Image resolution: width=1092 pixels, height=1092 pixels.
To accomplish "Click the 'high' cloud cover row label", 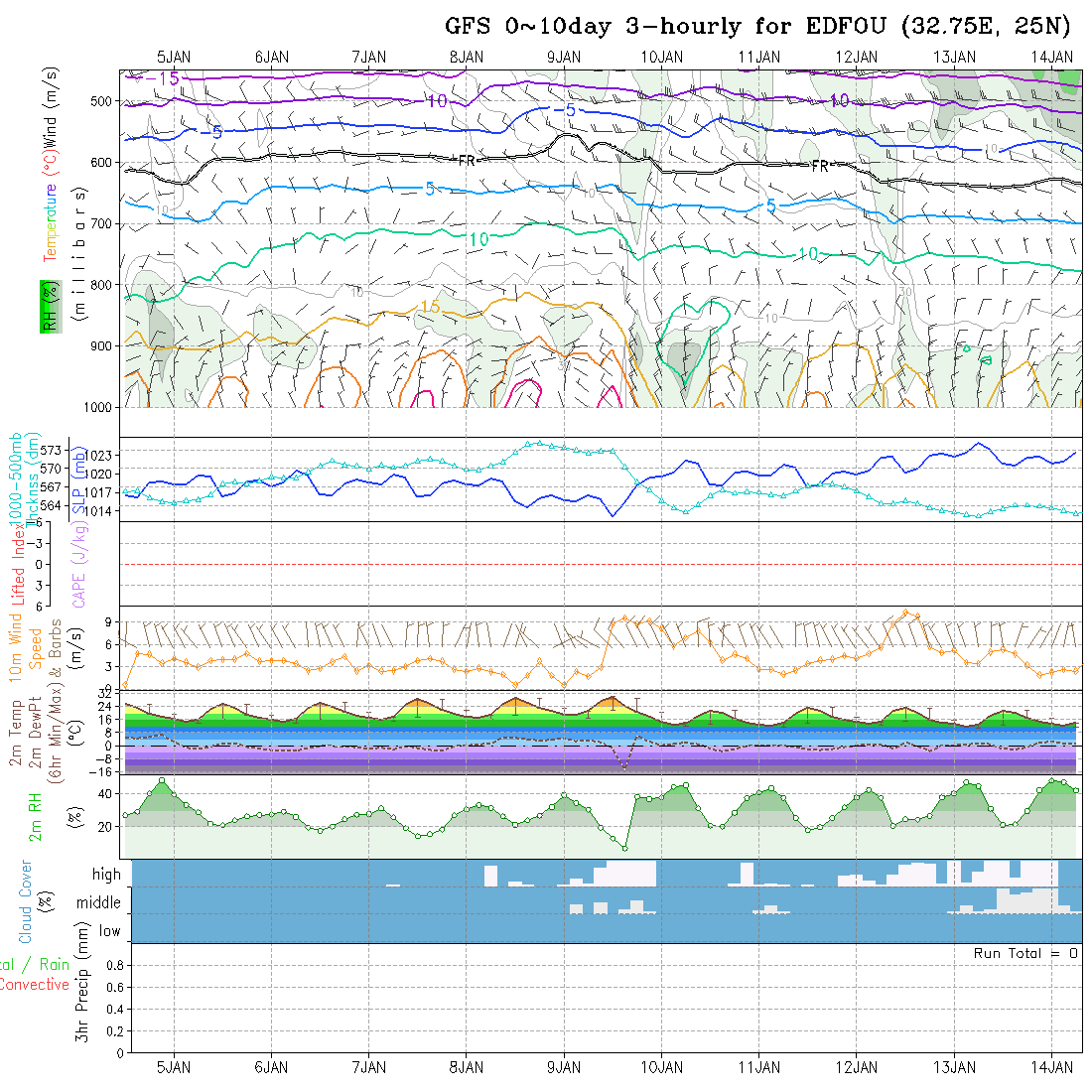I will (106, 875).
